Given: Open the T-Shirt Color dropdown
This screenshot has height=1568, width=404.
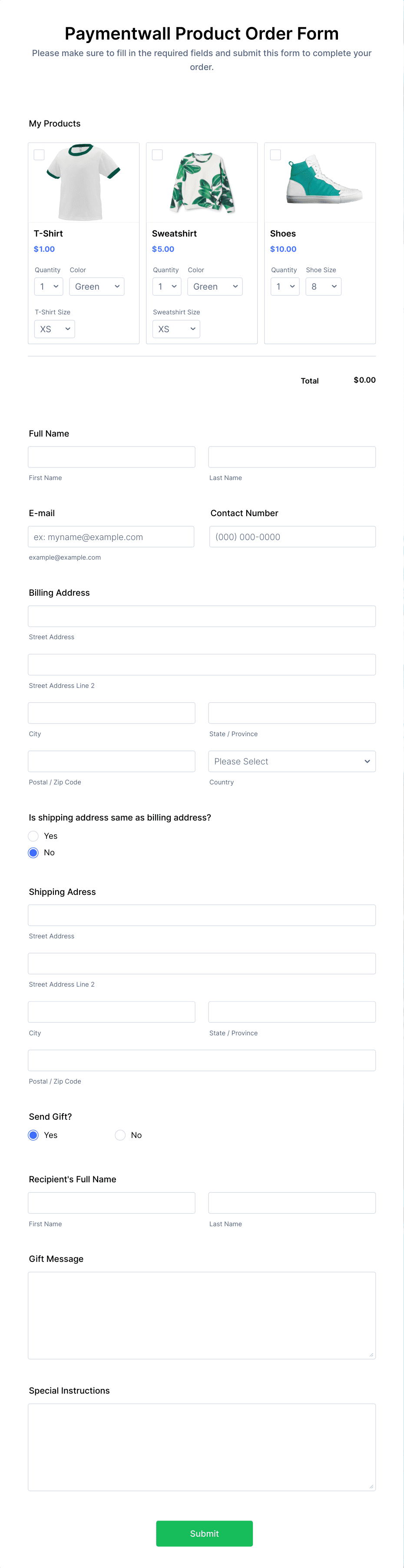Looking at the screenshot, I should pyautogui.click(x=97, y=287).
